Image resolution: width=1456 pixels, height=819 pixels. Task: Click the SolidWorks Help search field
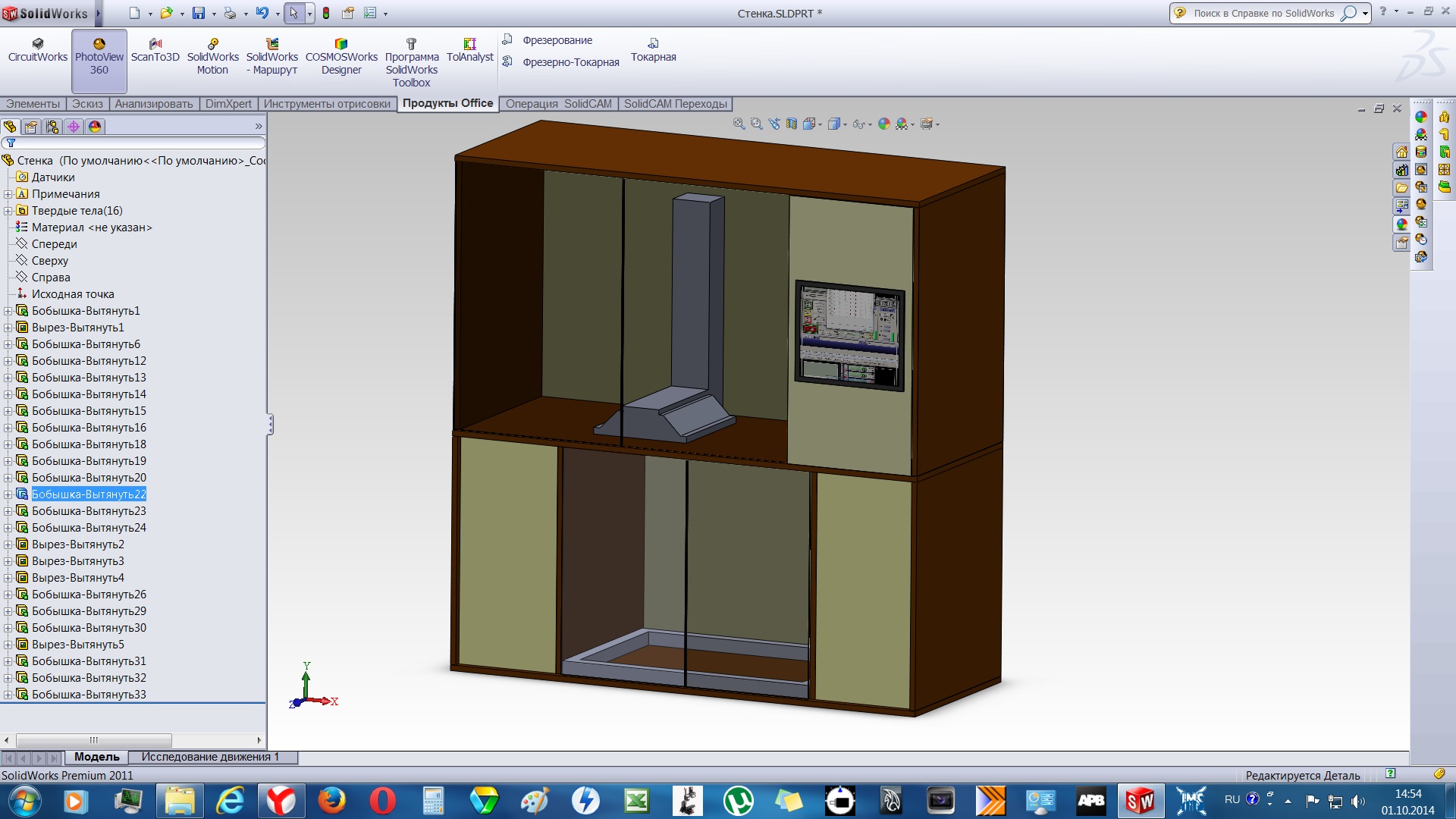pyautogui.click(x=1263, y=13)
